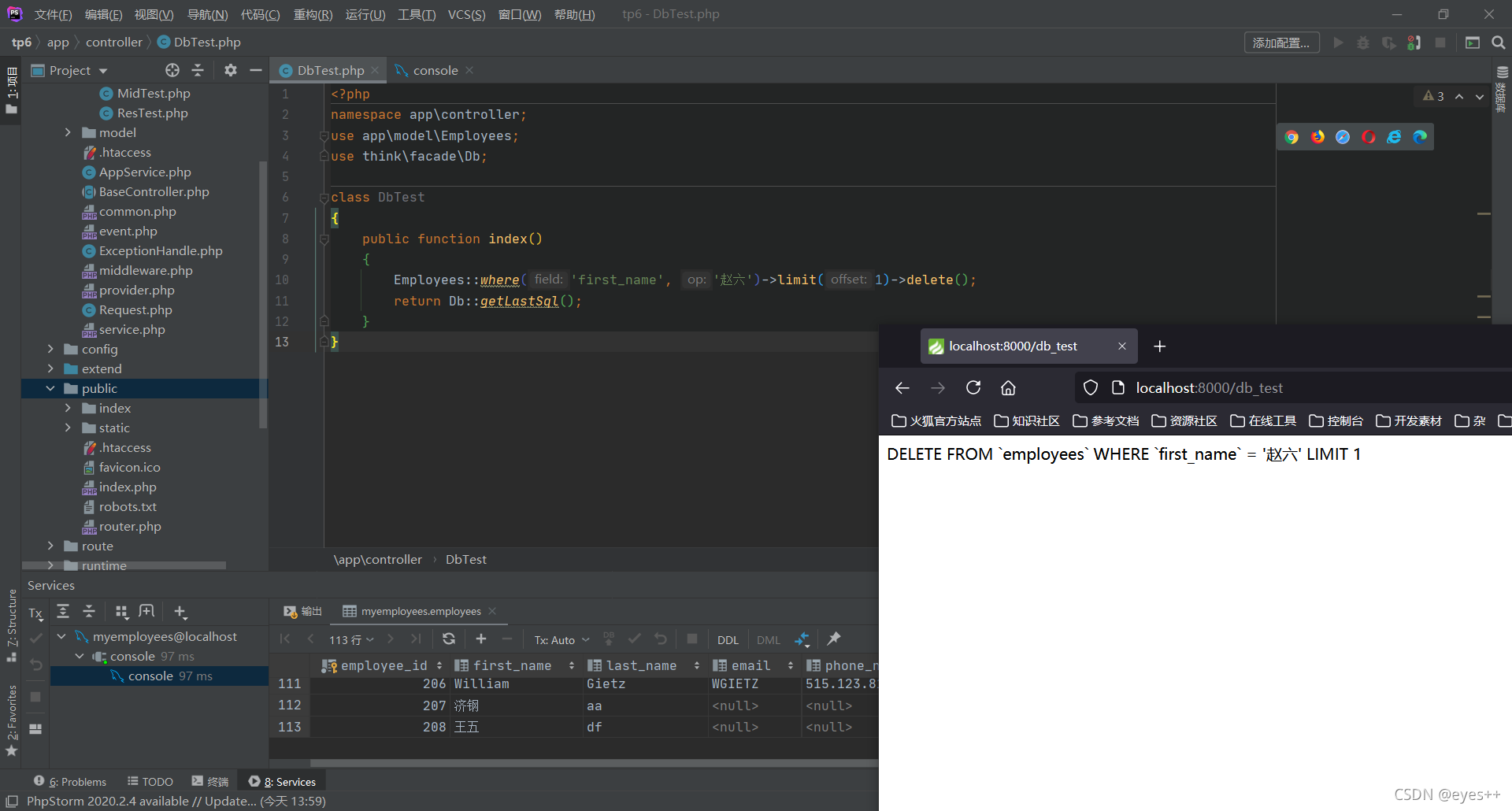Open the 文件(F) menu
This screenshot has width=1512, height=811.
[x=53, y=15]
